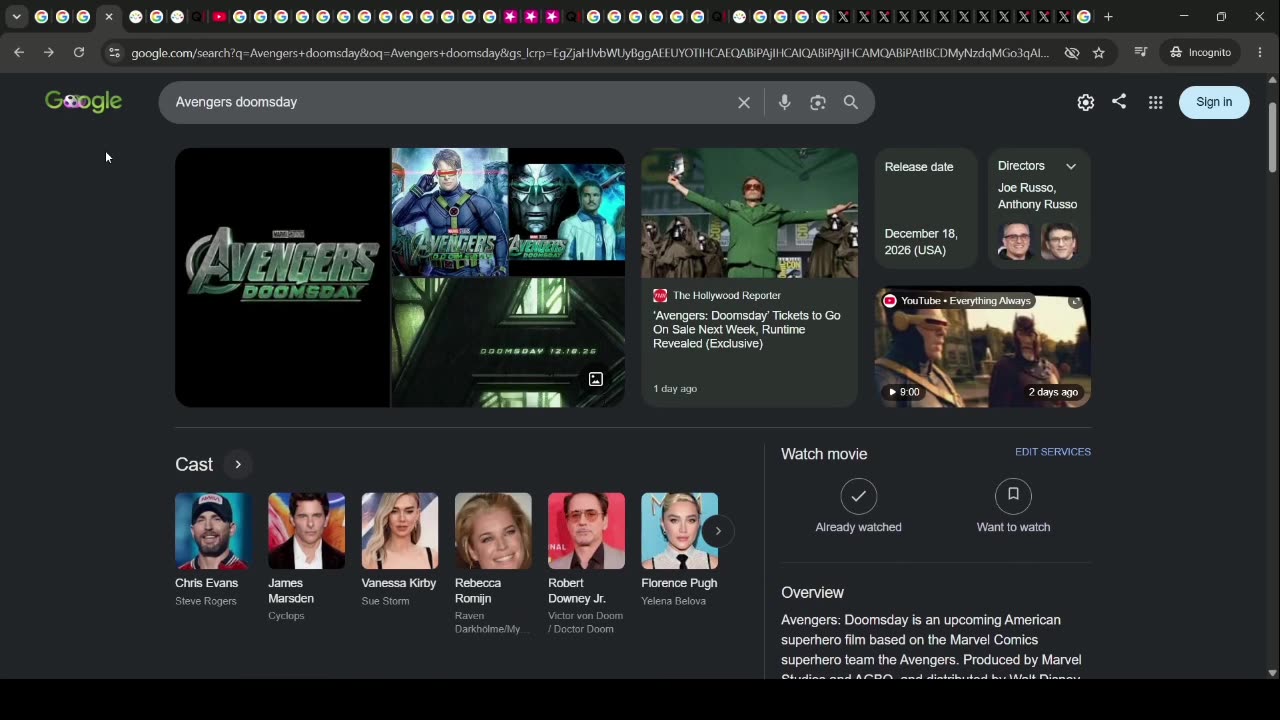Open Hollywood Reporter Doomsday tickets article
1280x720 pixels.
[x=747, y=329]
